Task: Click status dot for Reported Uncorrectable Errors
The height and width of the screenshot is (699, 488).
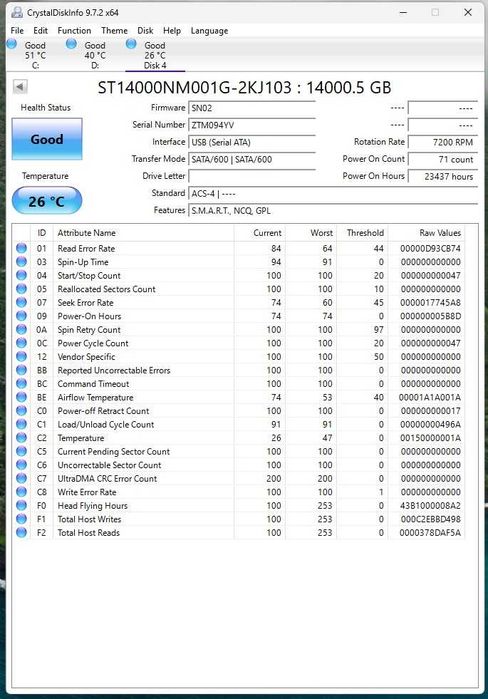Action: (x=21, y=370)
